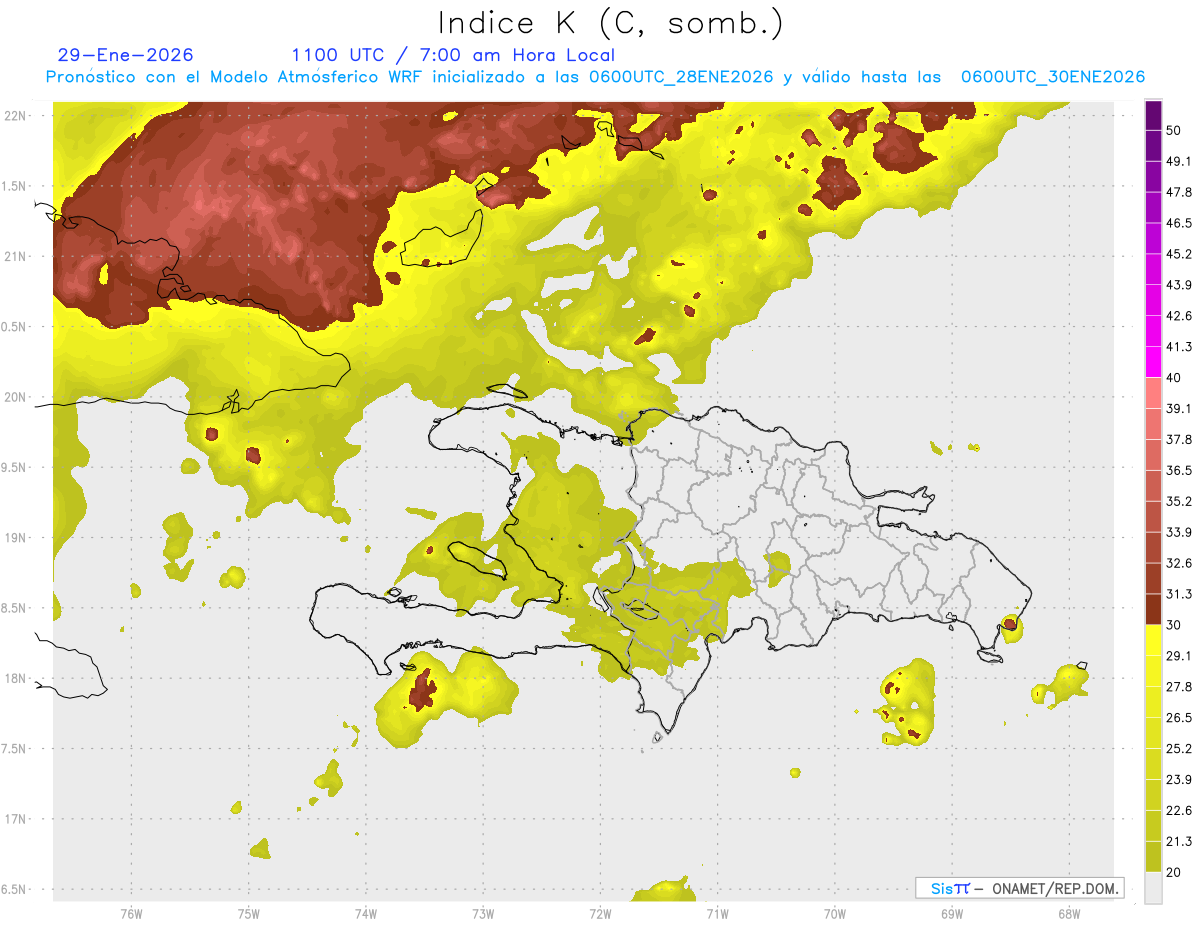This screenshot has height=927, width=1200.
Task: Pick the magenta legend band between 41.3 and 42.6
Action: 1153,332
